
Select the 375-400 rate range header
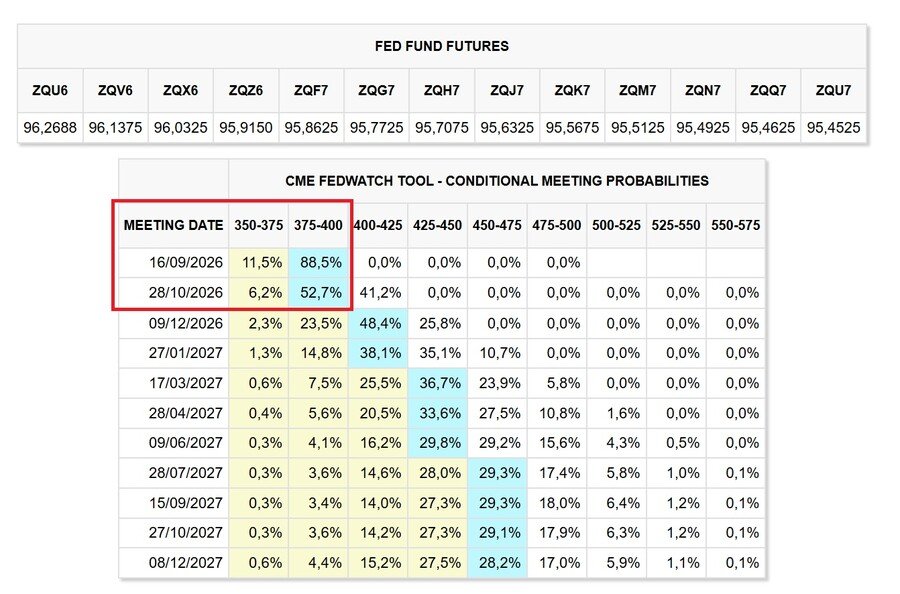click(318, 225)
